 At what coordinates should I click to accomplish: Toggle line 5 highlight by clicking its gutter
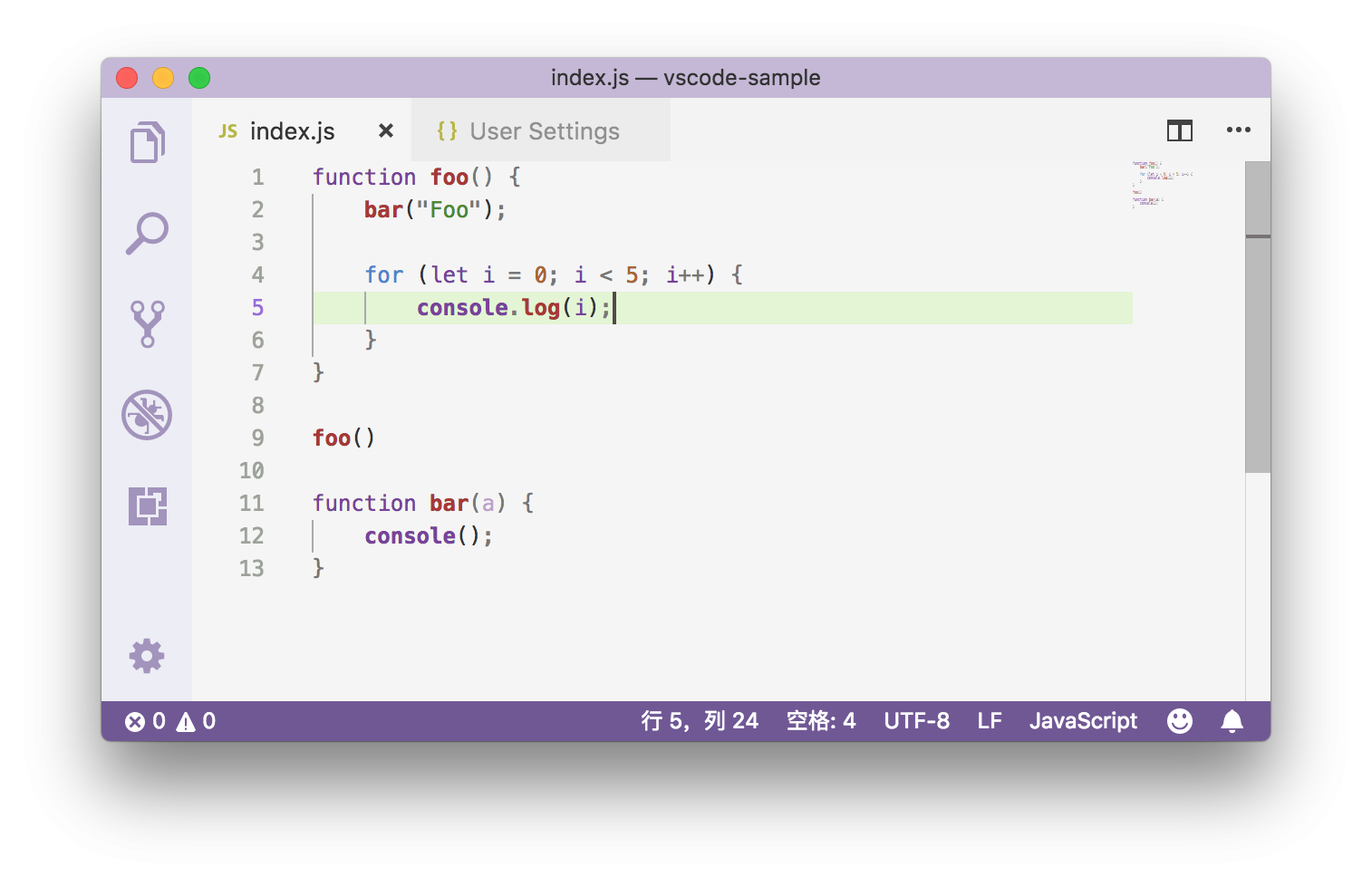(x=257, y=308)
